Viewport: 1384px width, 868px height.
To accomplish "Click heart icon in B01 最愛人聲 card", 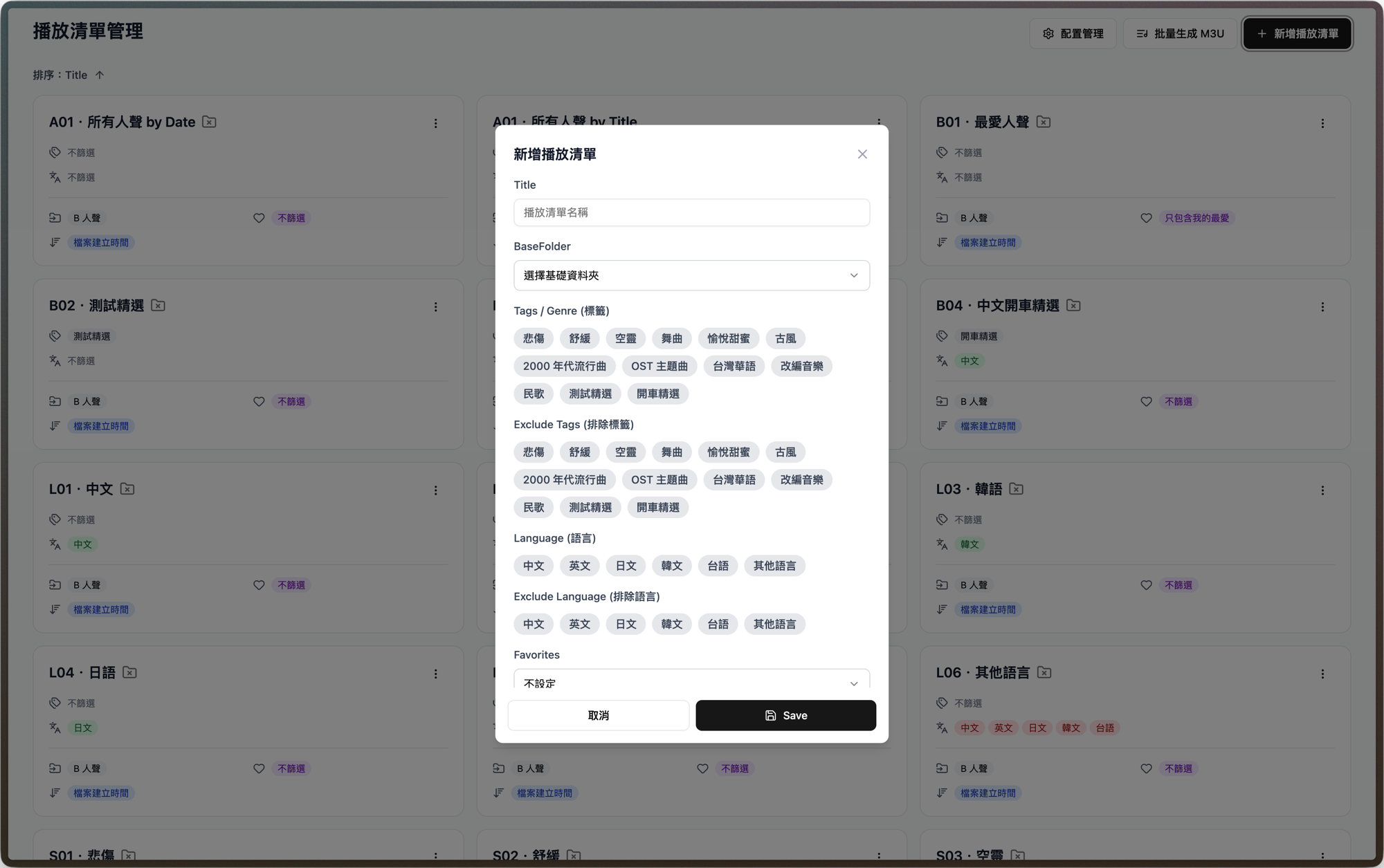I will click(1146, 218).
